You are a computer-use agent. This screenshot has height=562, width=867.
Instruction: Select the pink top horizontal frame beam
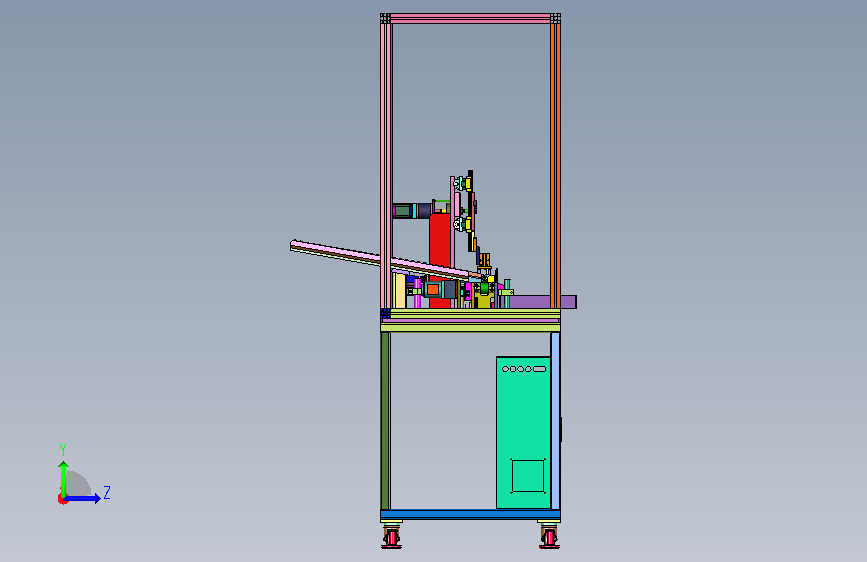click(471, 18)
